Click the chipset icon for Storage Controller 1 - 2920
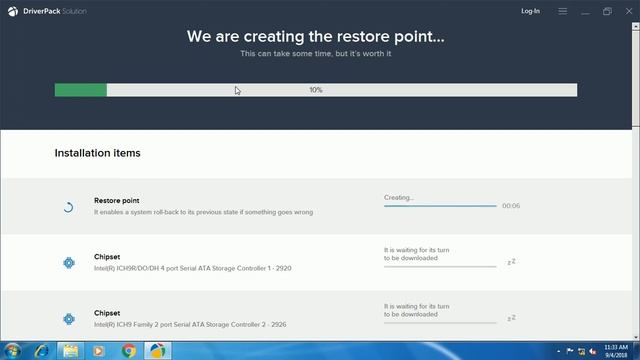This screenshot has height=360, width=640. coord(69,262)
